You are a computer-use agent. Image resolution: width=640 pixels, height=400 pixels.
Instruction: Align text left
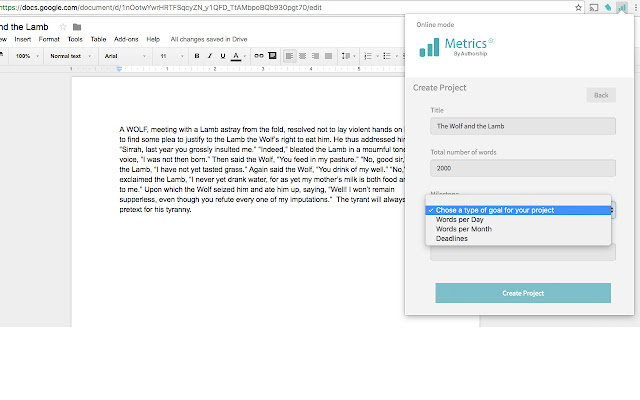click(x=289, y=56)
